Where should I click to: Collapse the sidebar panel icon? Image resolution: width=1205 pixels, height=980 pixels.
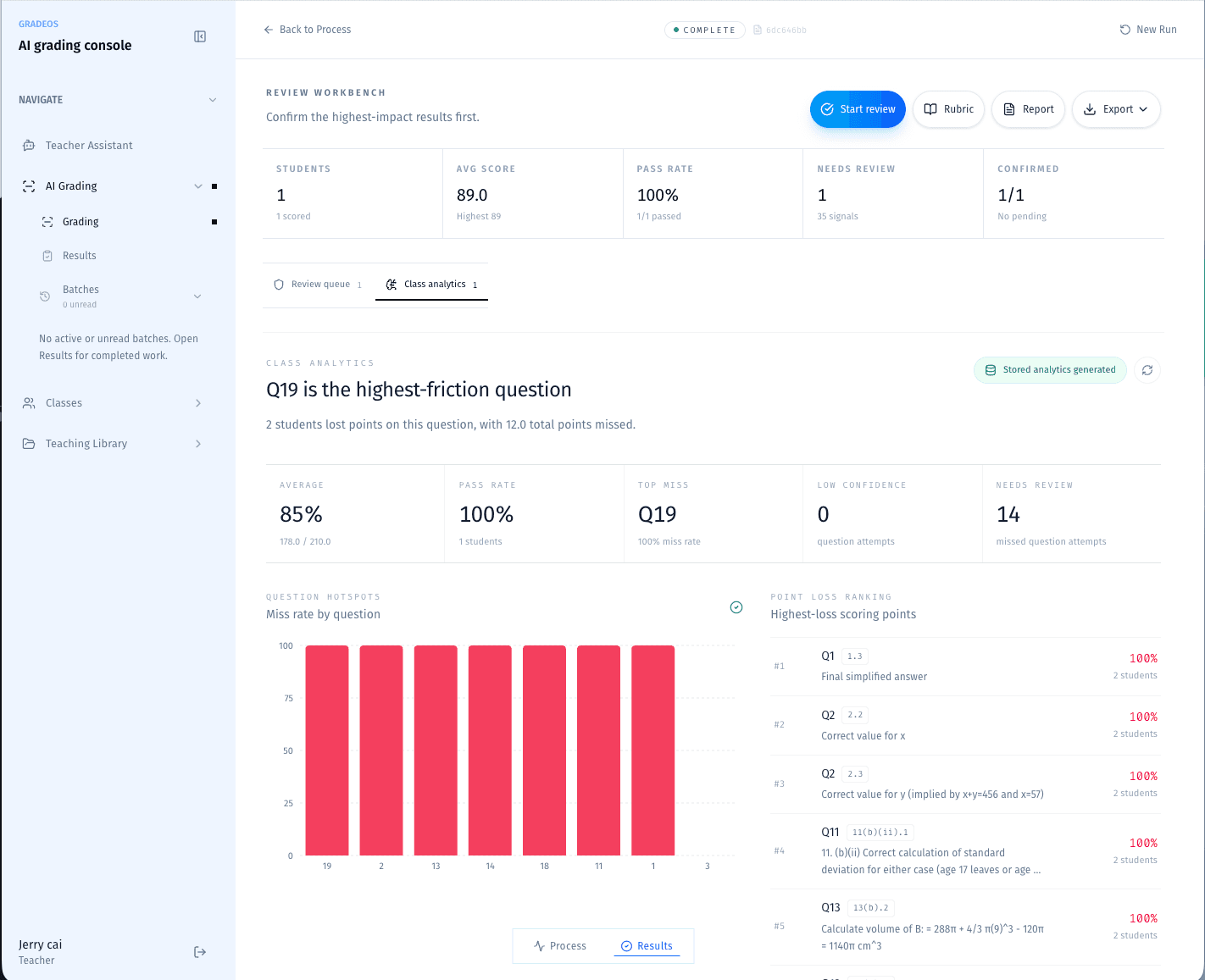tap(200, 36)
